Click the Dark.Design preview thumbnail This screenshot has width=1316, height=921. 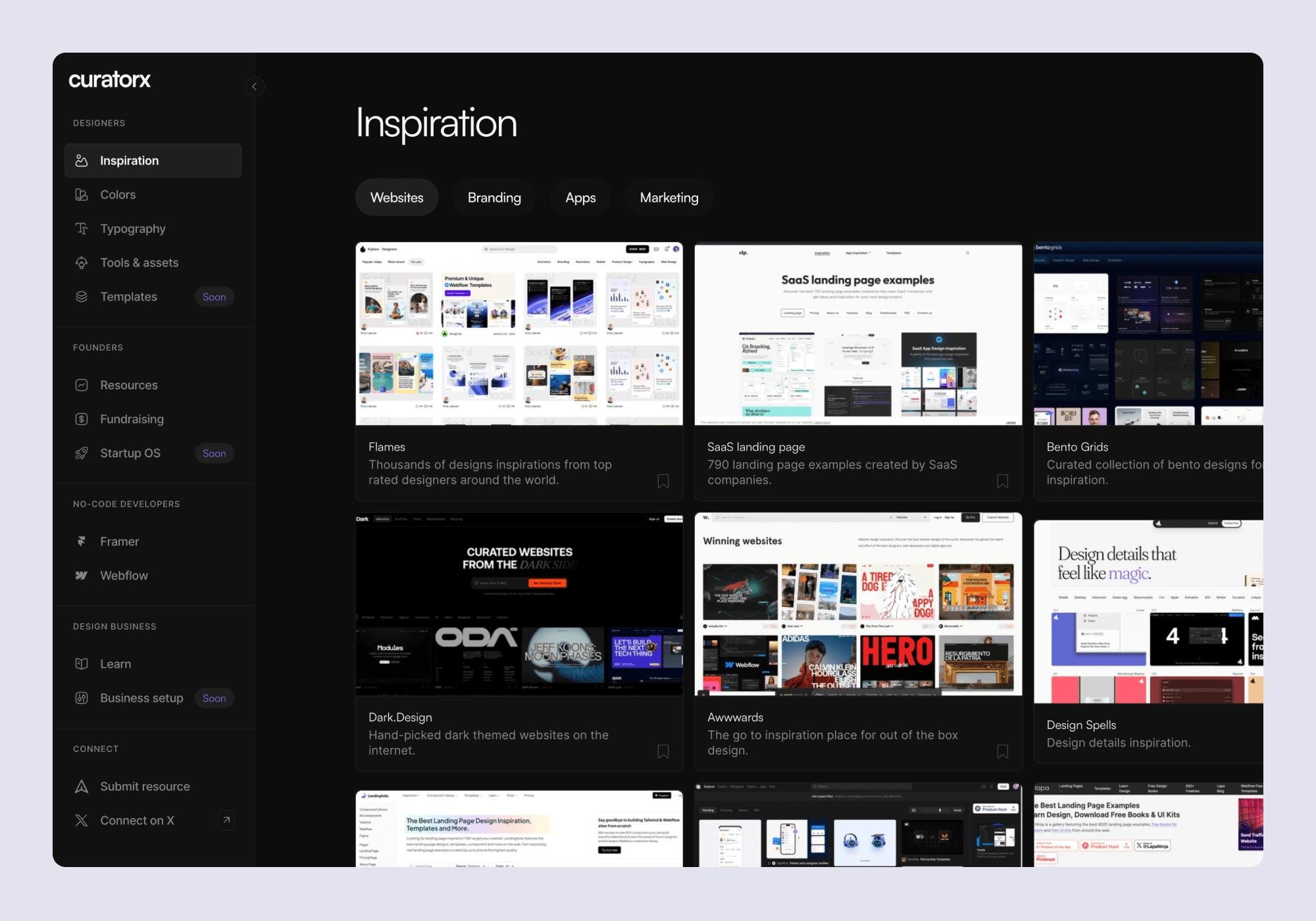(519, 604)
